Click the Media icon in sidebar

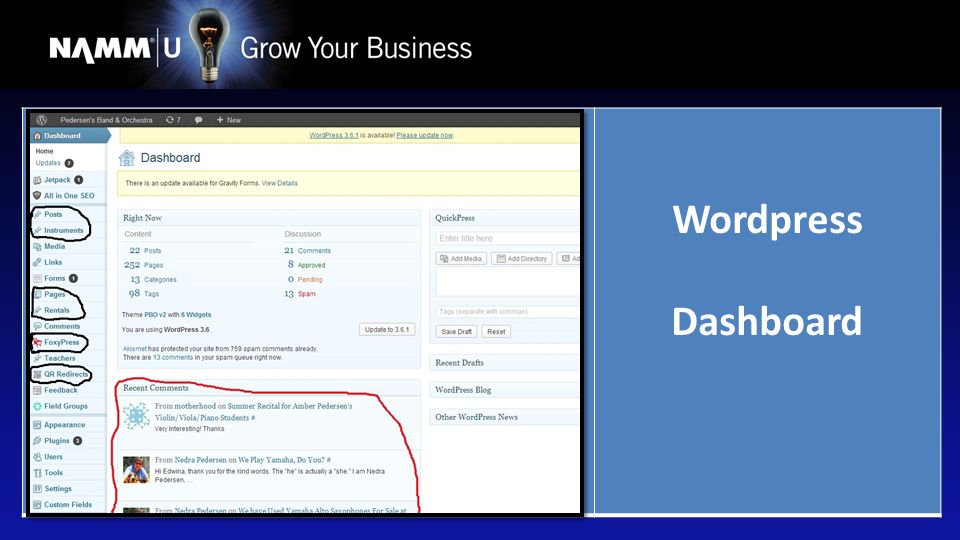[37, 246]
